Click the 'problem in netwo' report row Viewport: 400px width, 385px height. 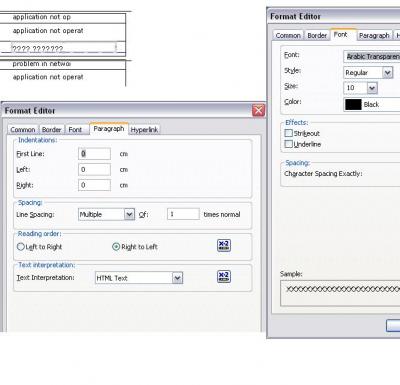pyautogui.click(x=63, y=64)
